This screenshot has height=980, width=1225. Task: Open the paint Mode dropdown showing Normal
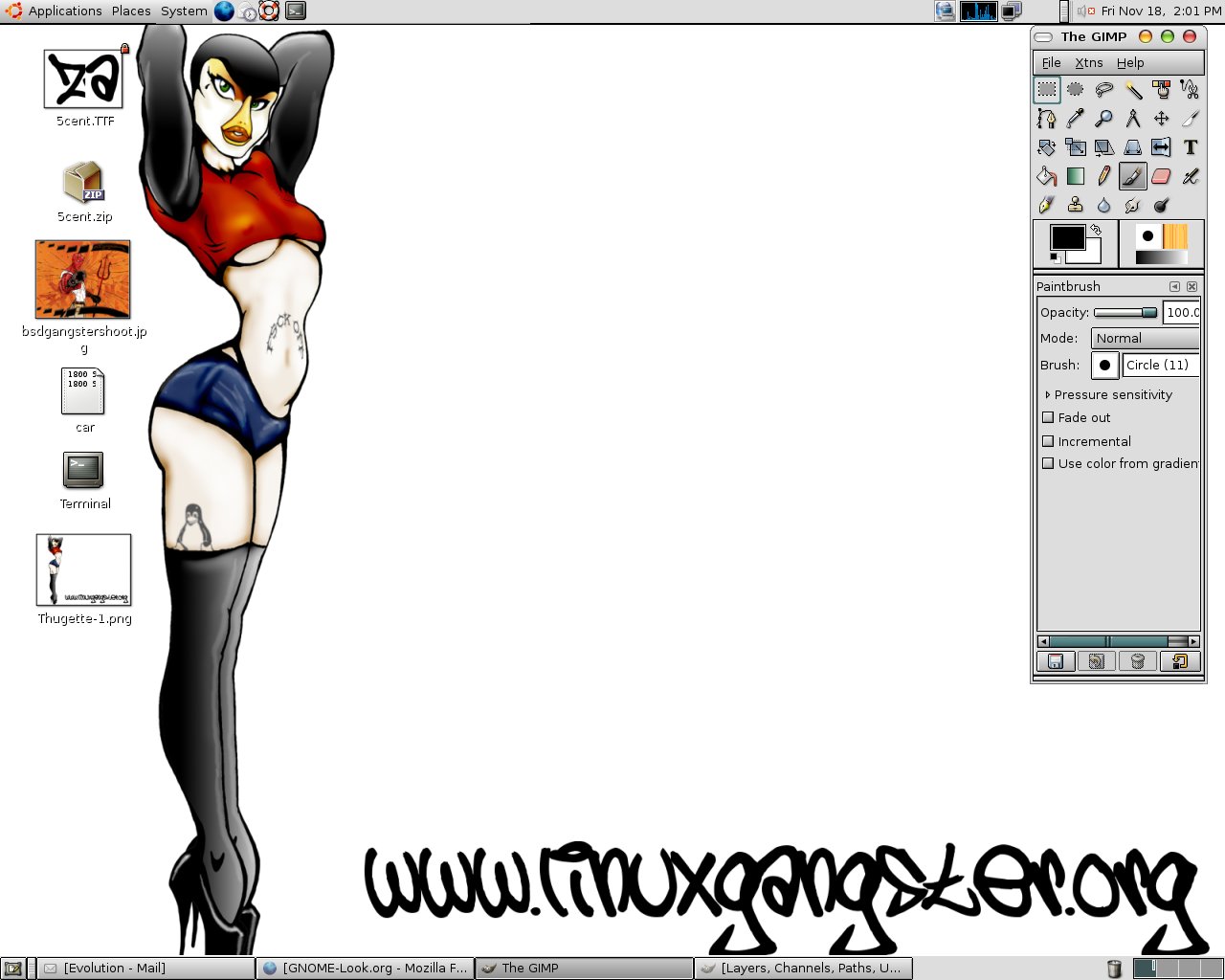pyautogui.click(x=1146, y=338)
